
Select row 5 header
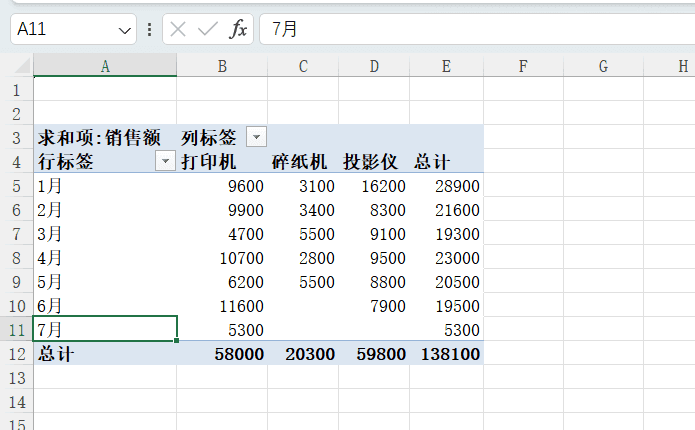point(16,186)
